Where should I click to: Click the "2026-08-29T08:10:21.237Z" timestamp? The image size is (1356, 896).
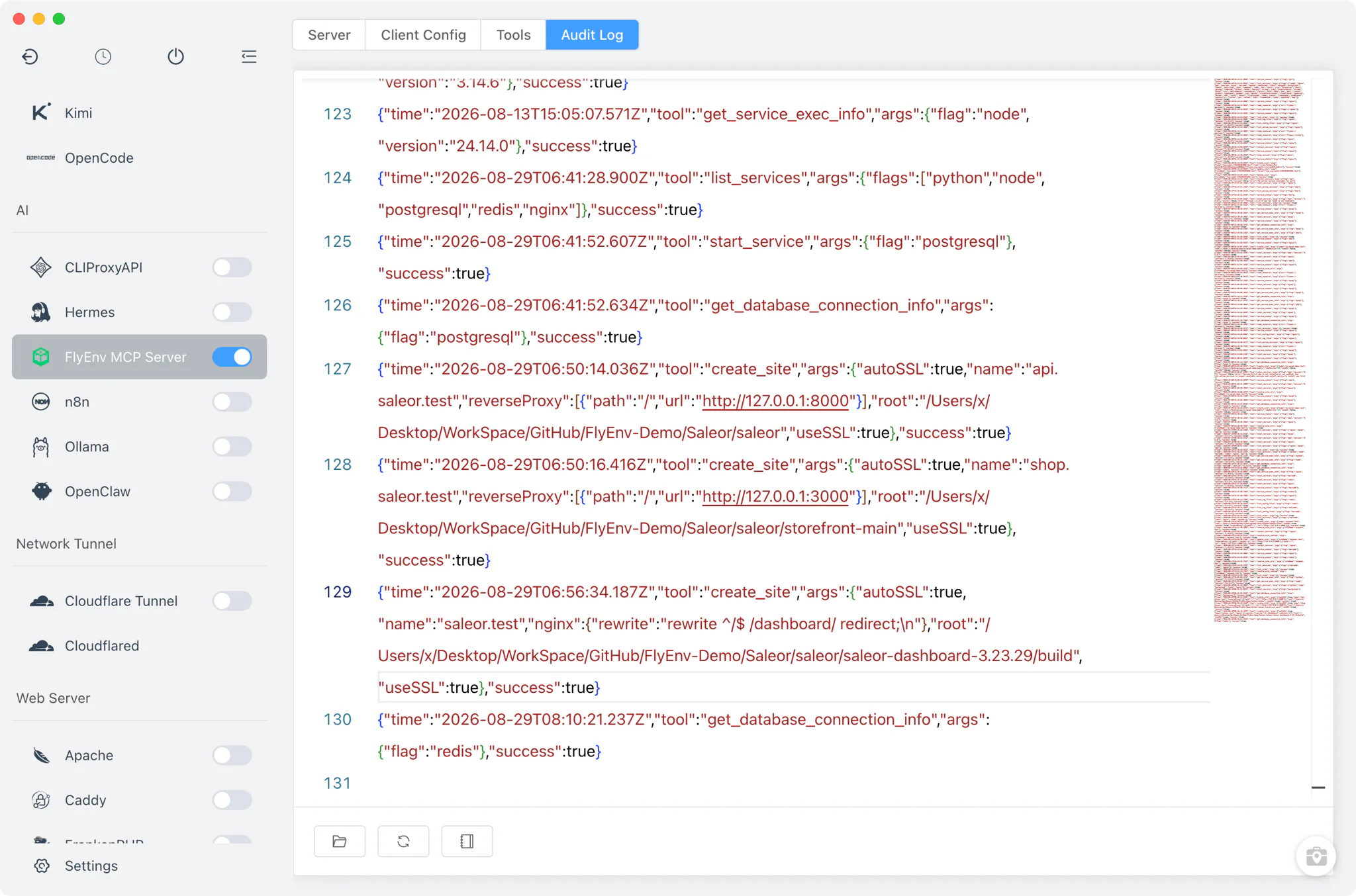click(x=544, y=719)
